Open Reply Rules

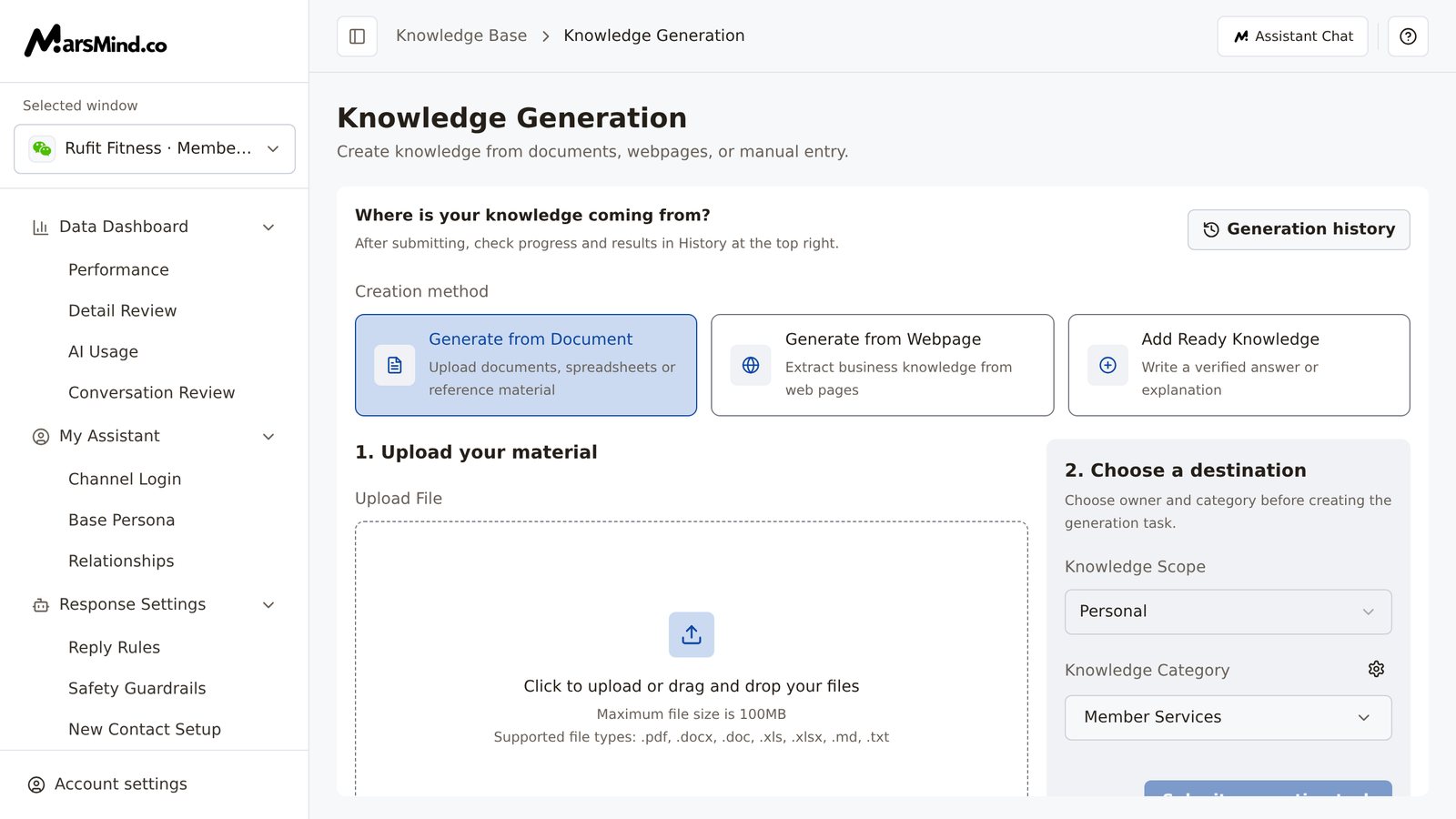click(x=115, y=647)
